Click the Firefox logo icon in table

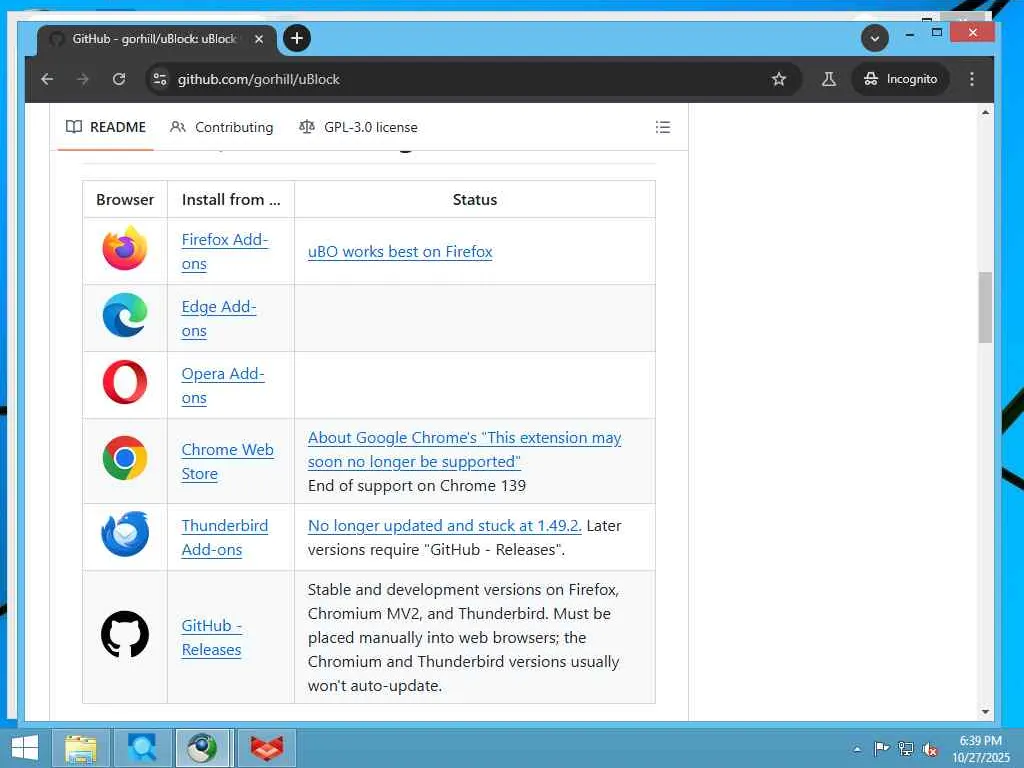point(125,248)
